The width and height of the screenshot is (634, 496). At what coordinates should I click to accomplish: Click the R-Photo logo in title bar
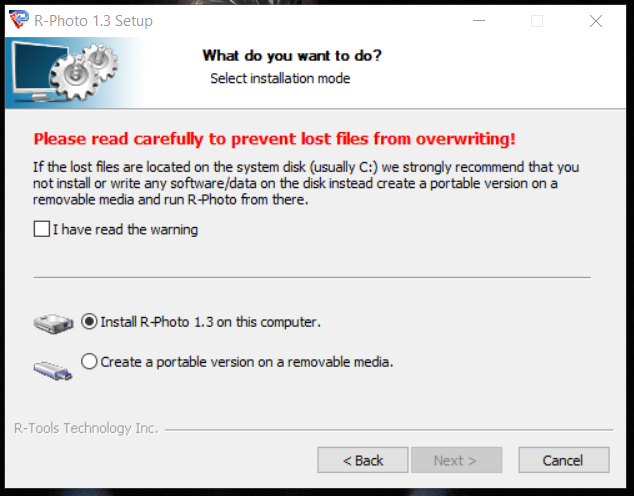[x=19, y=20]
